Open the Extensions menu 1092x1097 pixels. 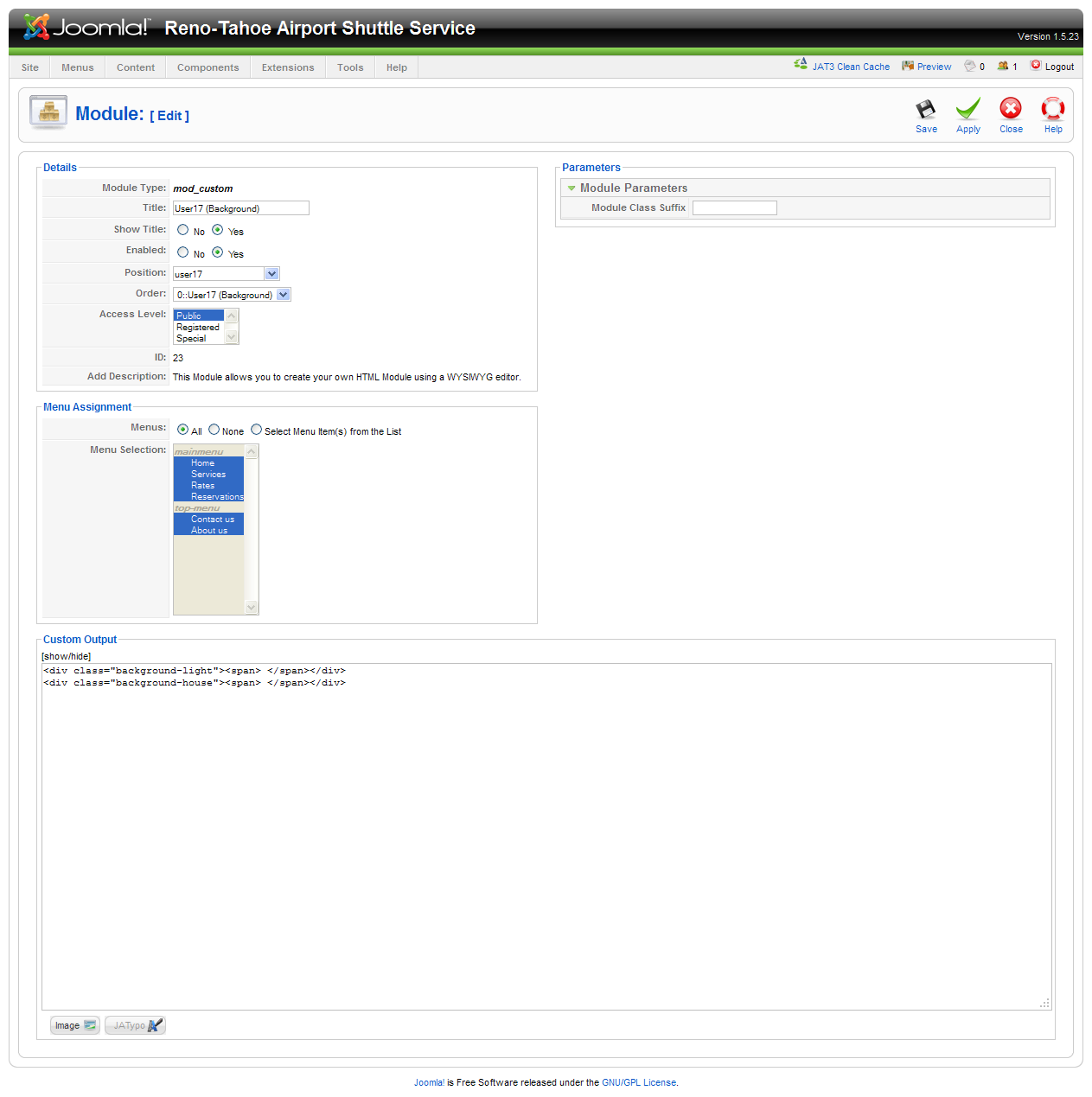pos(287,67)
